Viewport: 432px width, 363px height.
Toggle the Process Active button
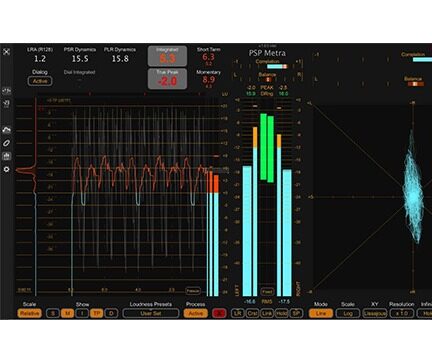pos(196,313)
